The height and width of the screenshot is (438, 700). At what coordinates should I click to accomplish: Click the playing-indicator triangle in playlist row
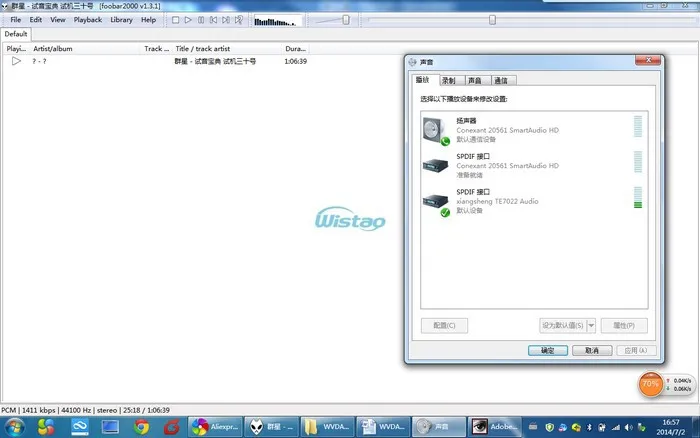(x=16, y=61)
